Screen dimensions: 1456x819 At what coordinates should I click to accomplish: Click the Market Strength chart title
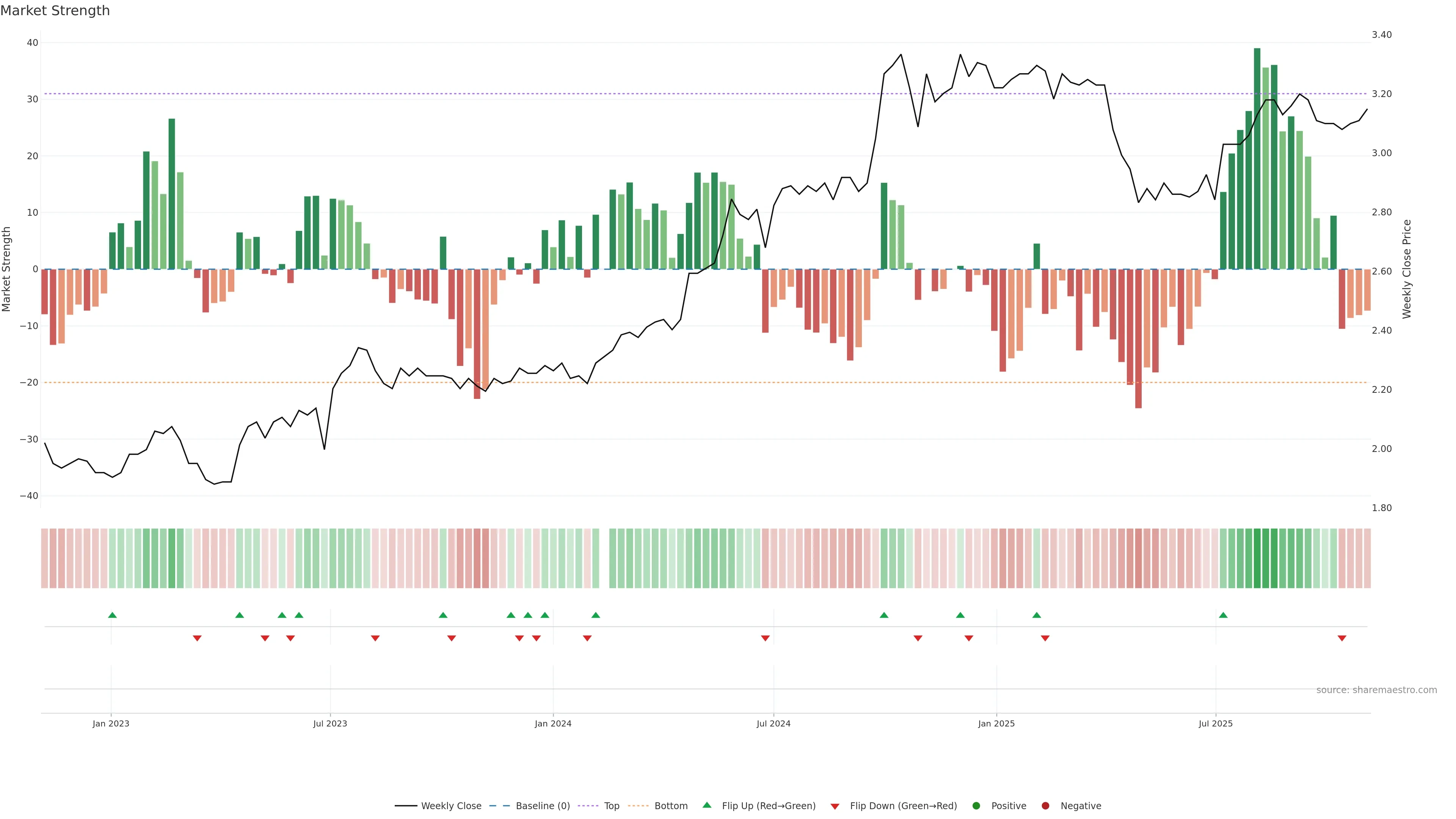[x=55, y=11]
